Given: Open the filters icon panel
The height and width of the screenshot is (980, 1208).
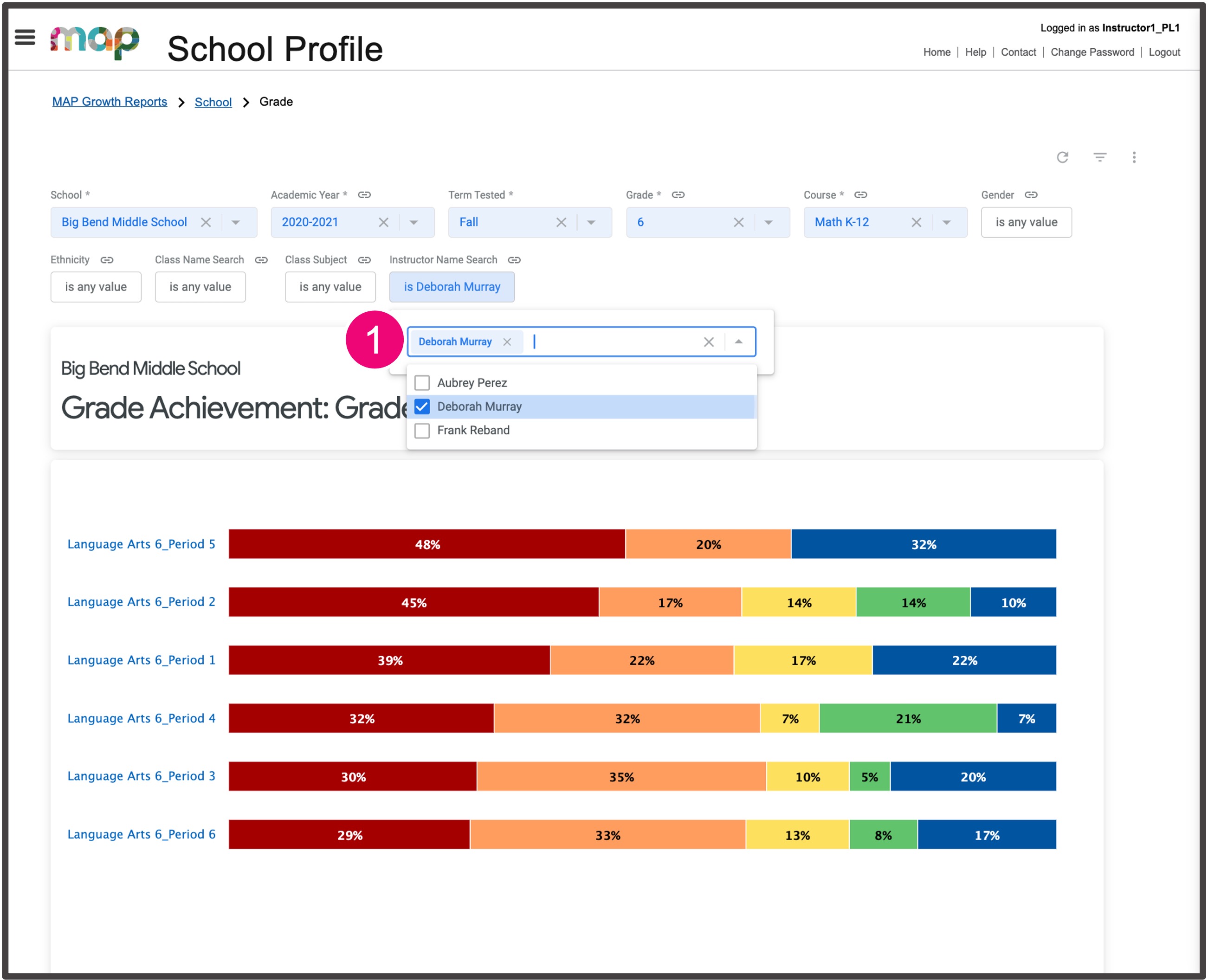Looking at the screenshot, I should pos(1099,157).
